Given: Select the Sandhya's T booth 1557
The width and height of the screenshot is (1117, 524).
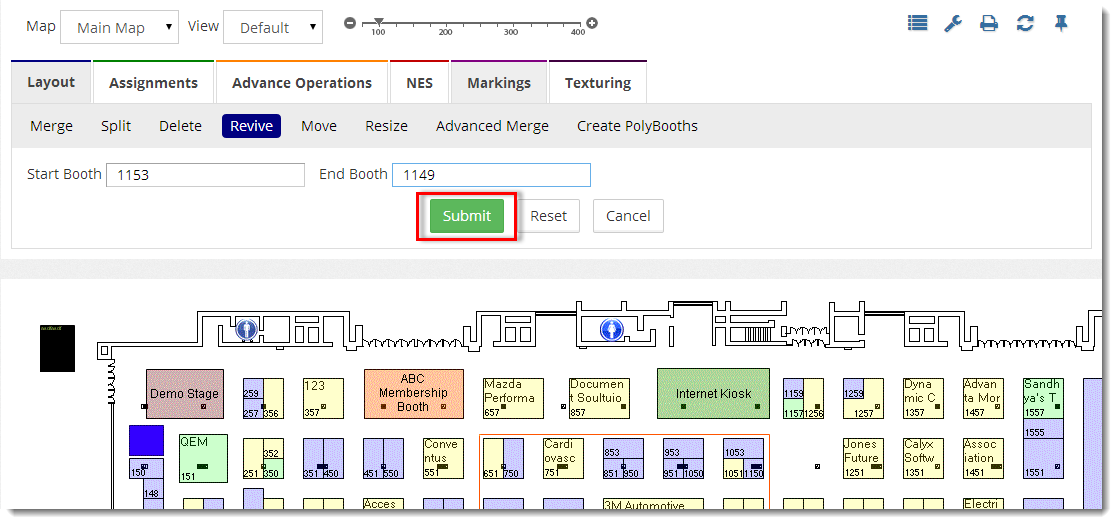Looking at the screenshot, I should (1043, 398).
